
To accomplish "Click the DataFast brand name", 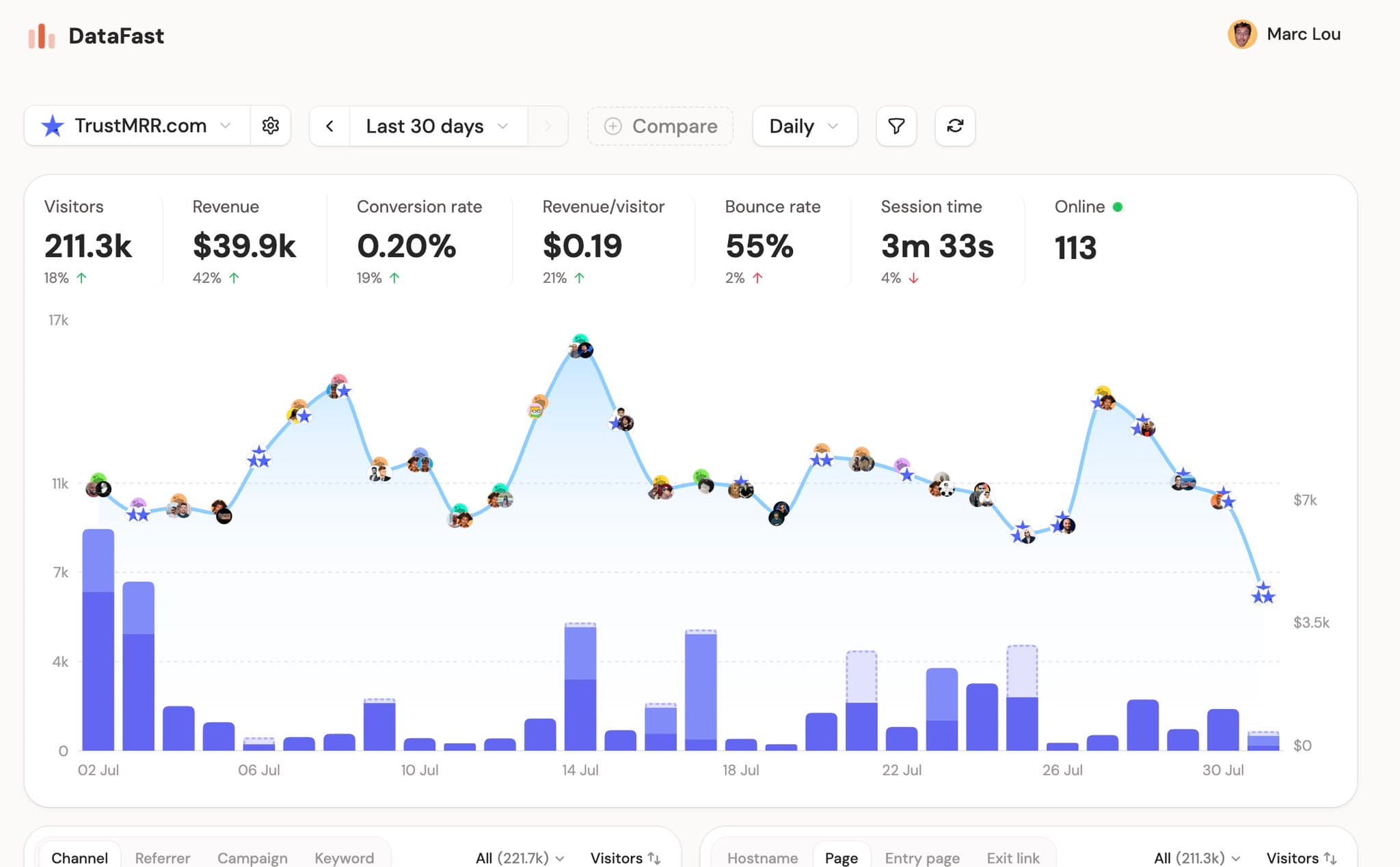I will tap(116, 36).
